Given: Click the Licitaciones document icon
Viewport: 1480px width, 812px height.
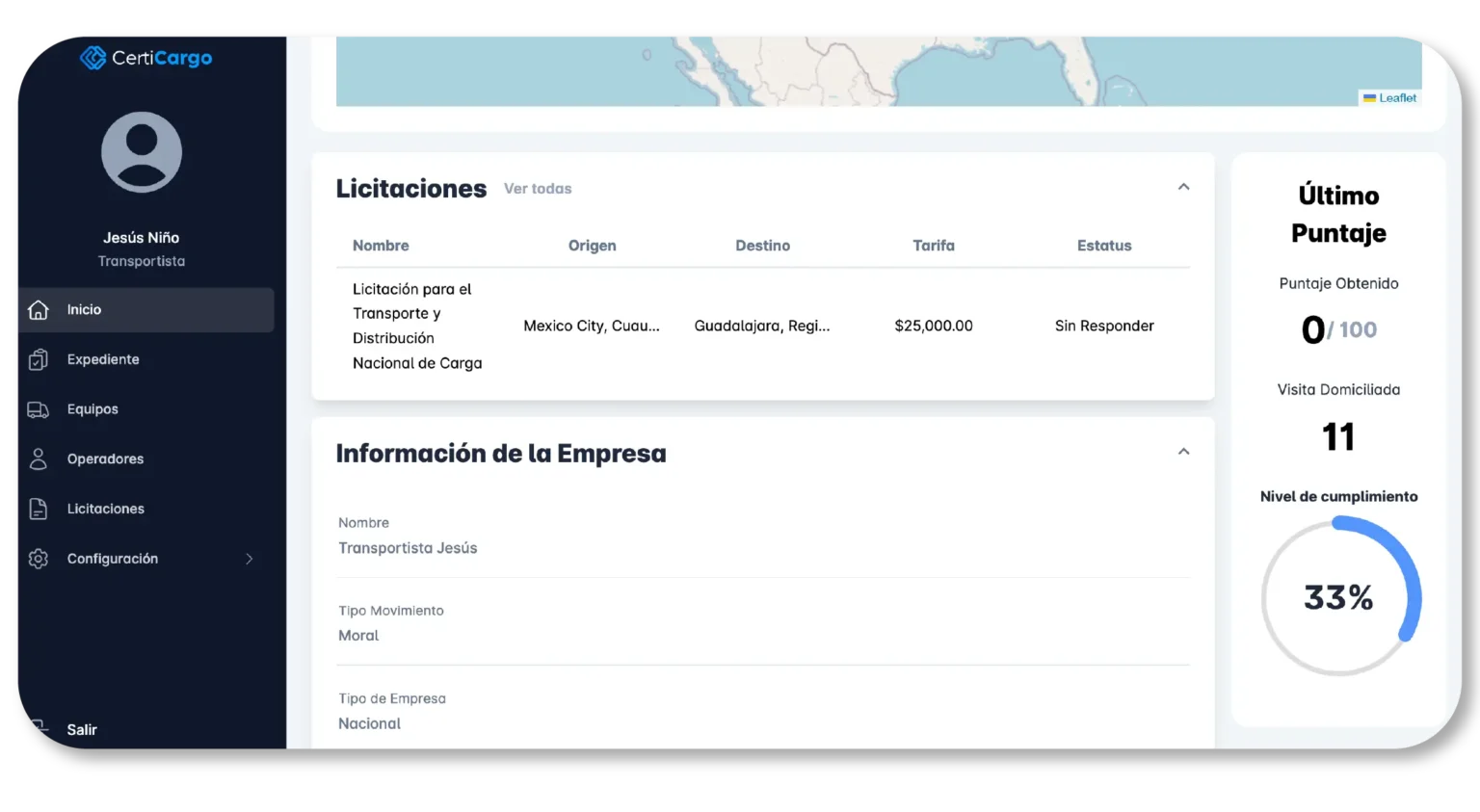Looking at the screenshot, I should [39, 509].
